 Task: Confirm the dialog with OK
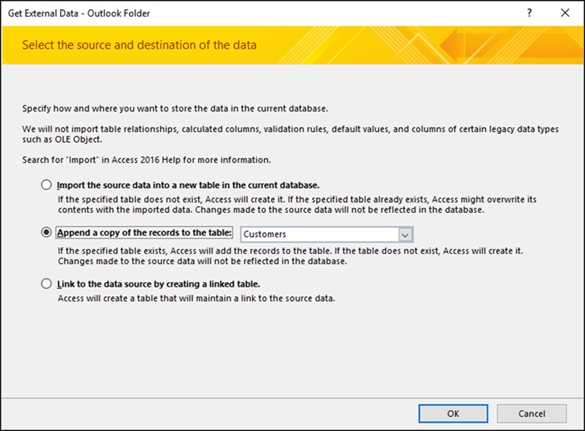453,413
